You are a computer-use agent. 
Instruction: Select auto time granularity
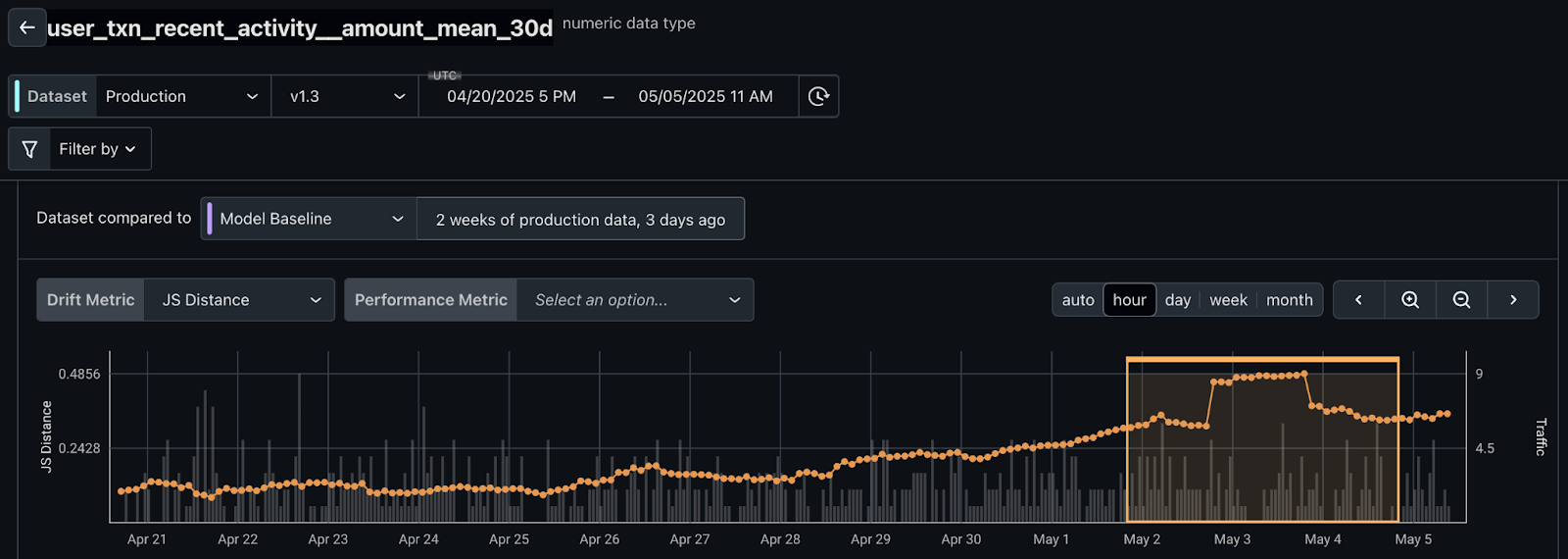(1078, 300)
